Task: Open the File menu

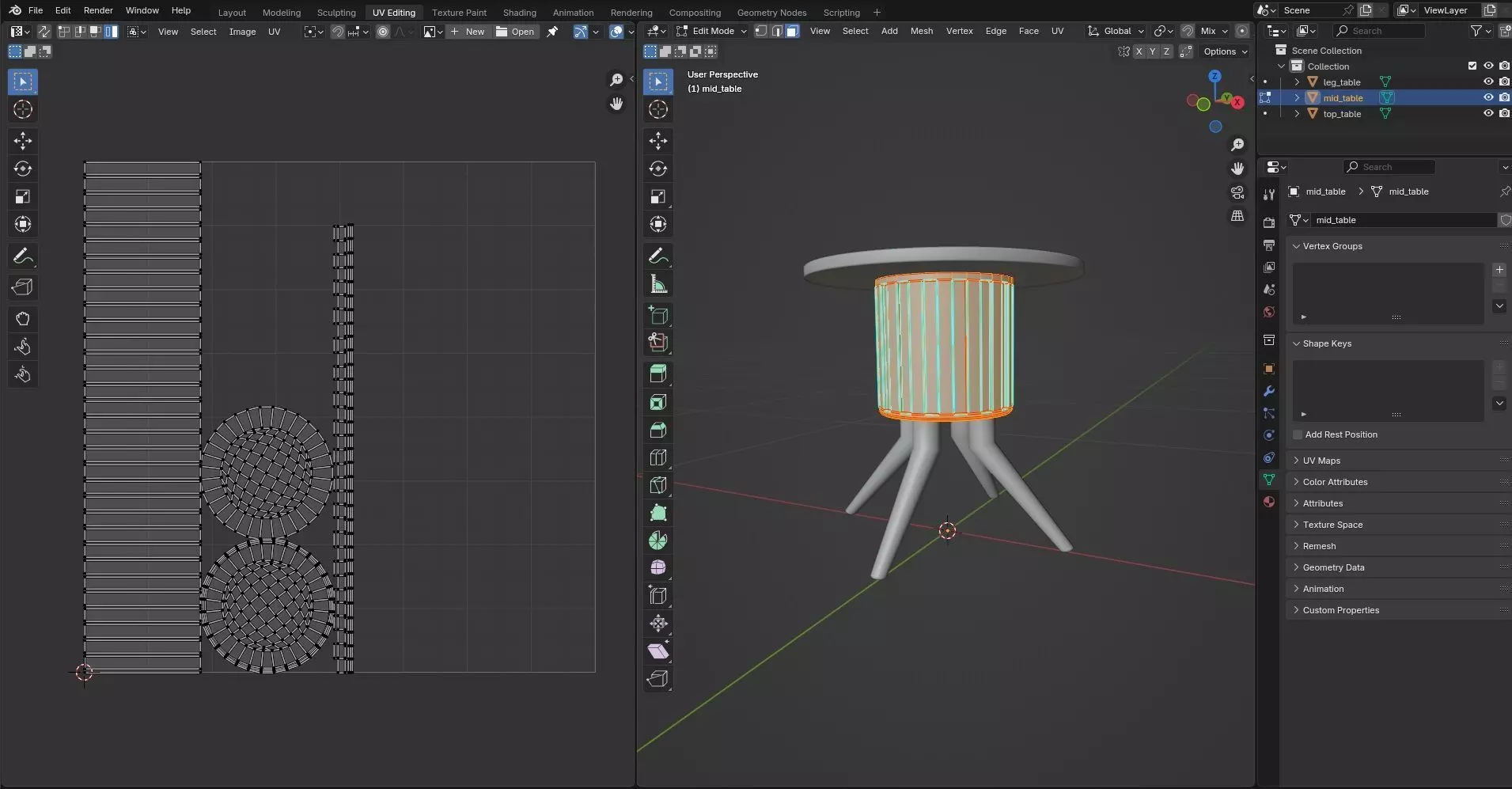Action: [x=36, y=10]
